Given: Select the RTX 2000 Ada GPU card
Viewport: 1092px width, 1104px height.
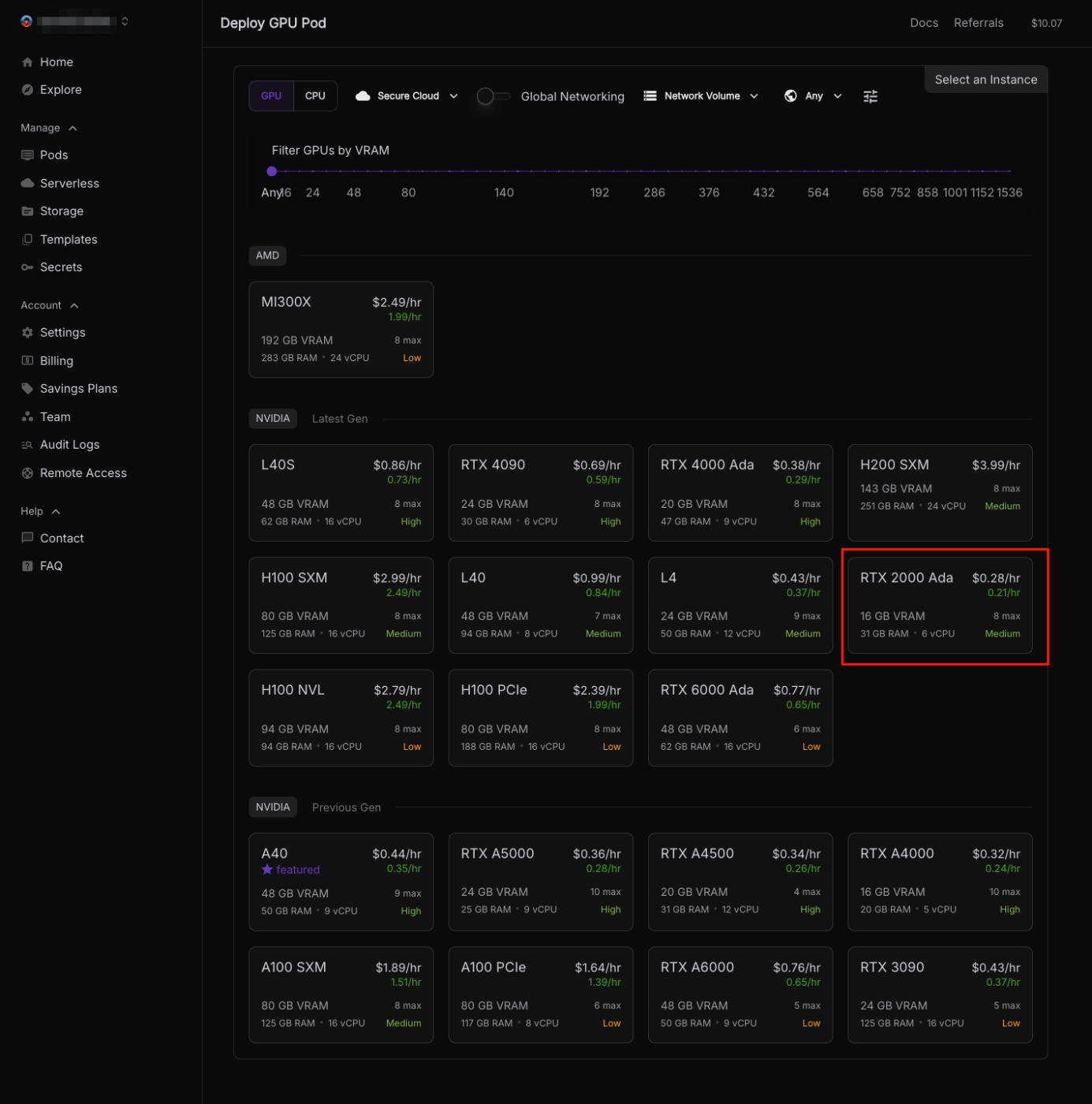Looking at the screenshot, I should coord(940,605).
